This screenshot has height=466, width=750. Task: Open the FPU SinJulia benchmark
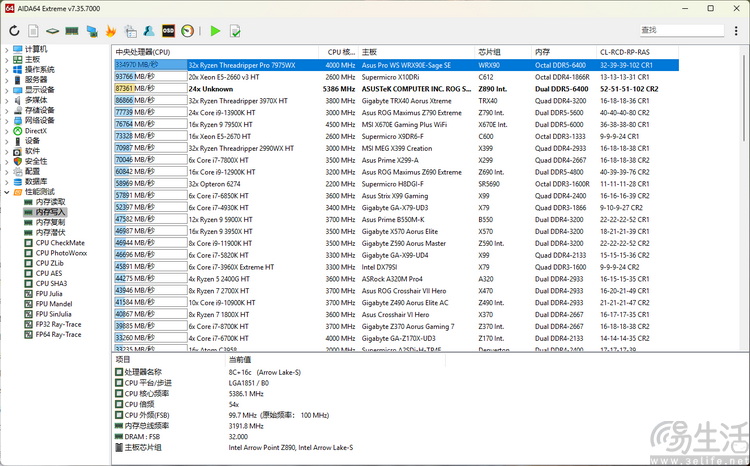point(53,314)
